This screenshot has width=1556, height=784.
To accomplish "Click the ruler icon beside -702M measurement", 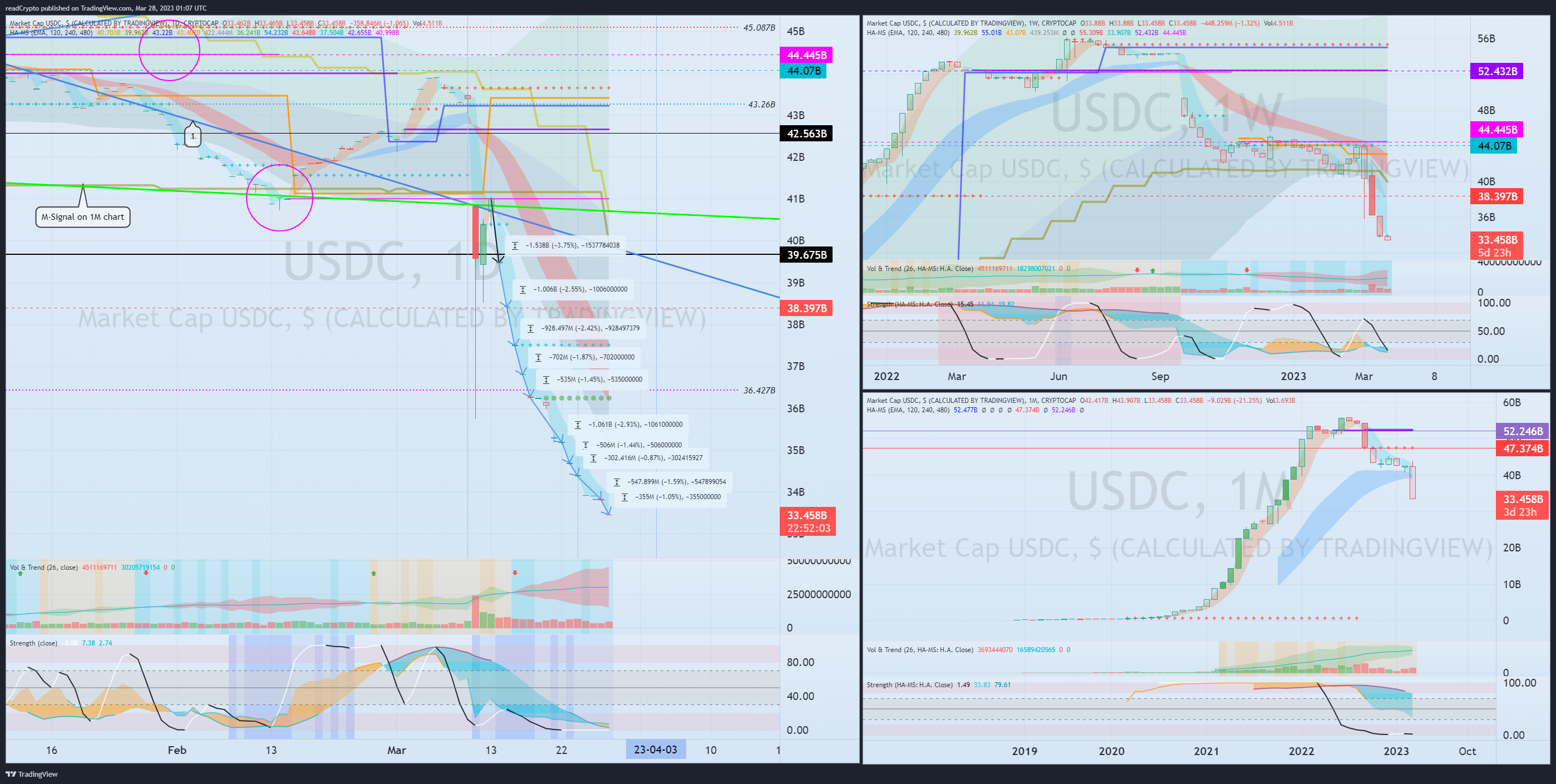I will pos(538,358).
